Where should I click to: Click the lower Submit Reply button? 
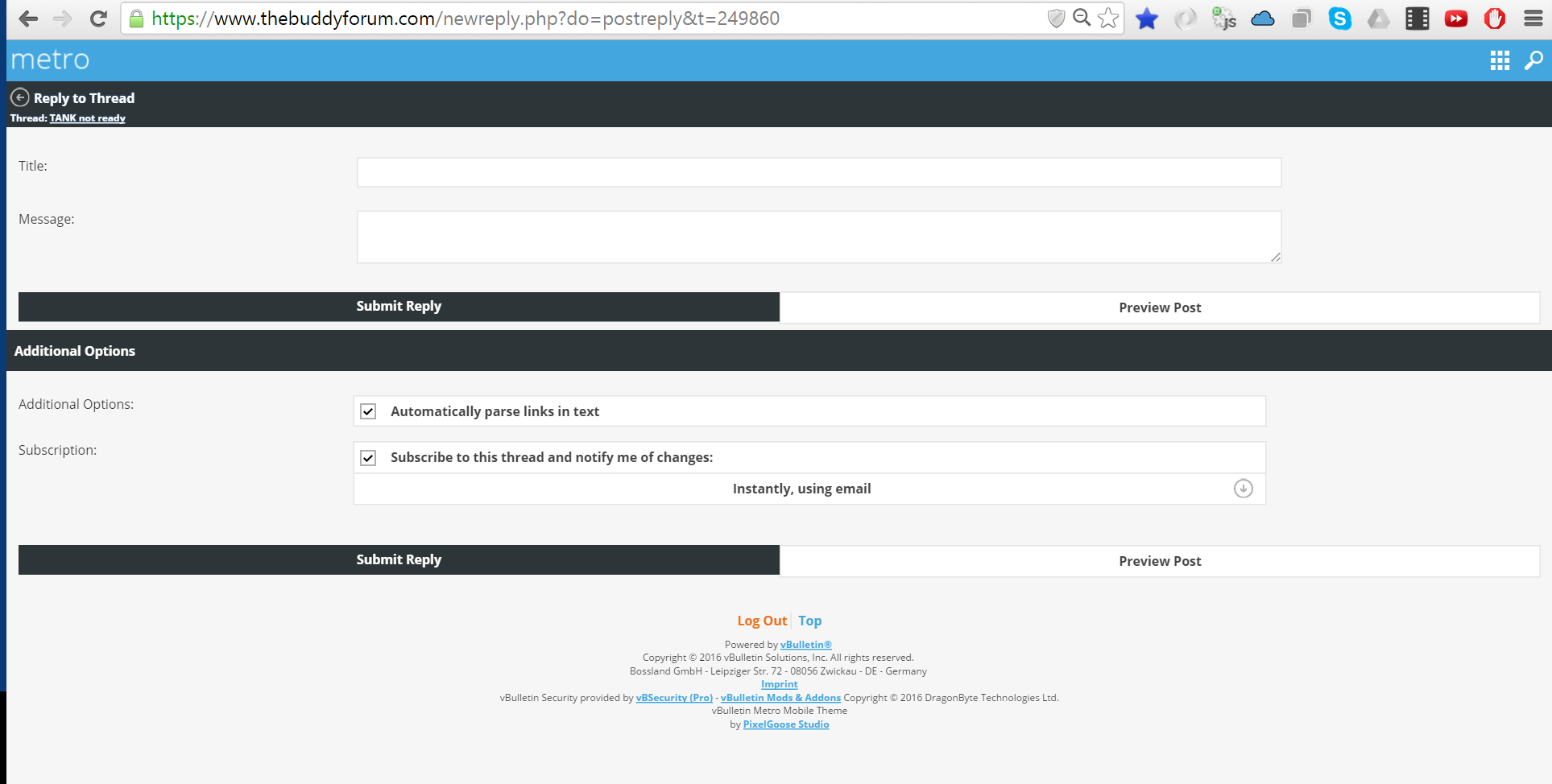(x=399, y=559)
